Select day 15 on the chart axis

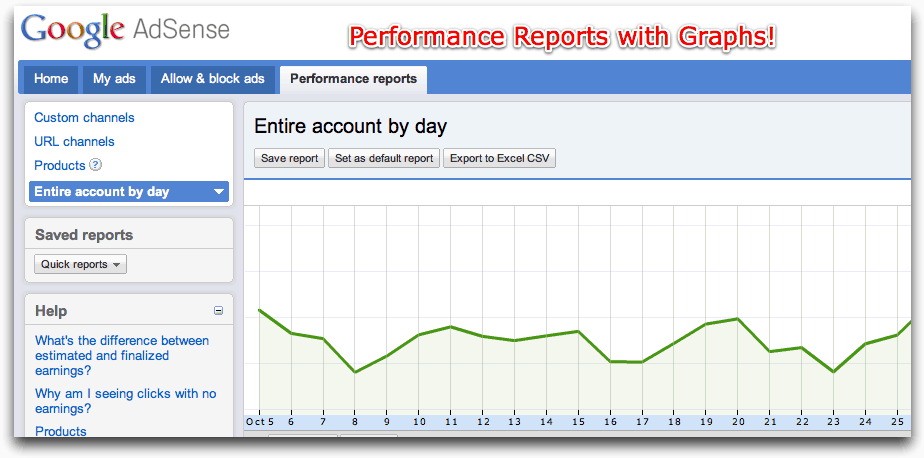pyautogui.click(x=578, y=422)
